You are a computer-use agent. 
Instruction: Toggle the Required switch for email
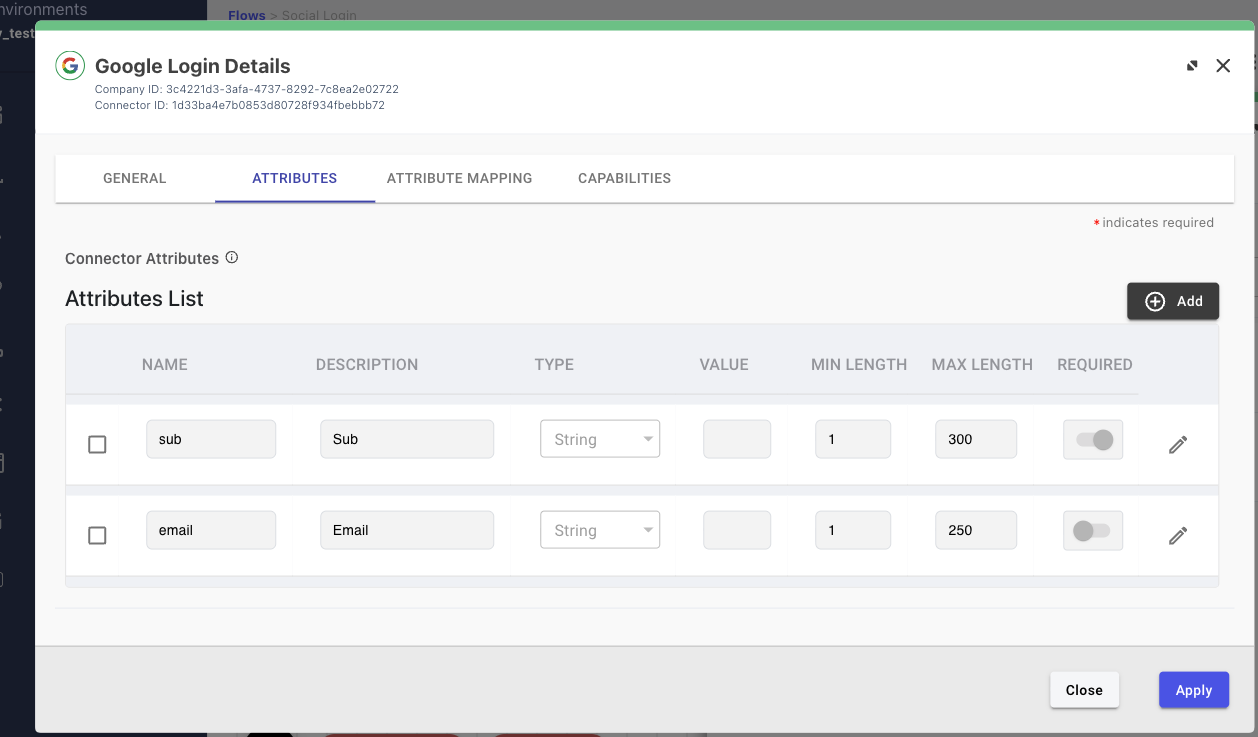[1093, 531]
